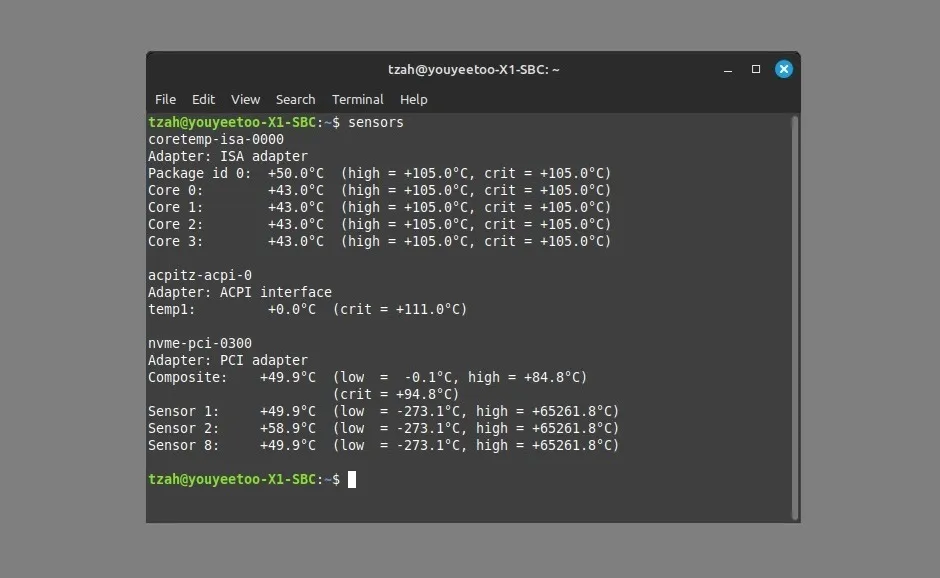The image size is (940, 578).
Task: Click the blue circular close icon
Action: [x=783, y=69]
